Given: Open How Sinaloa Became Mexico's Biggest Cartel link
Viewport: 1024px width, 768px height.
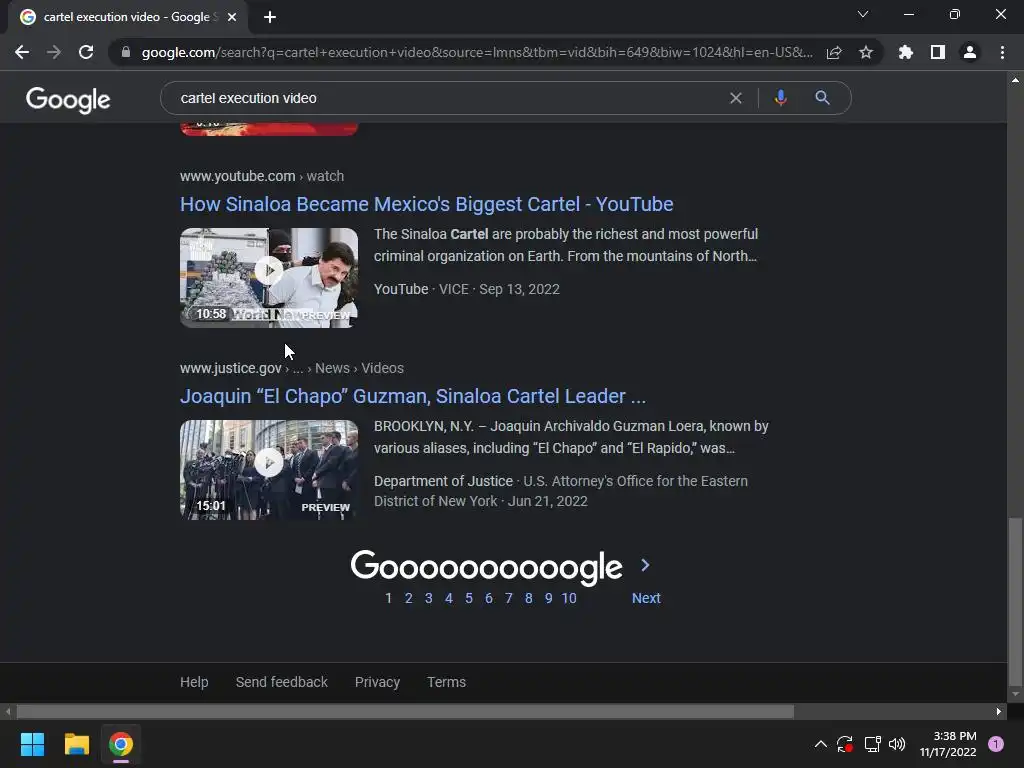Looking at the screenshot, I should 426,204.
